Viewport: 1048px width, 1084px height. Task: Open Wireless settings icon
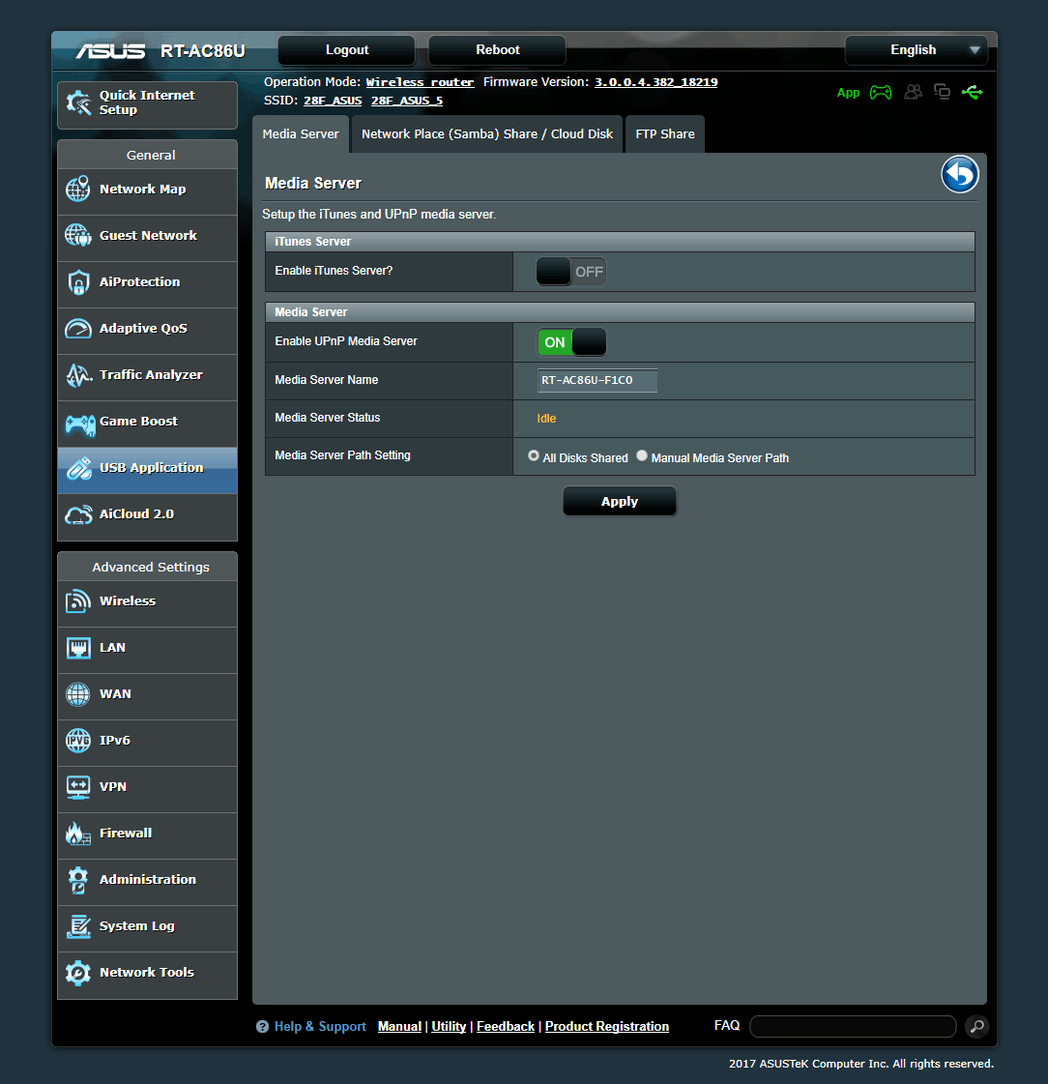78,601
